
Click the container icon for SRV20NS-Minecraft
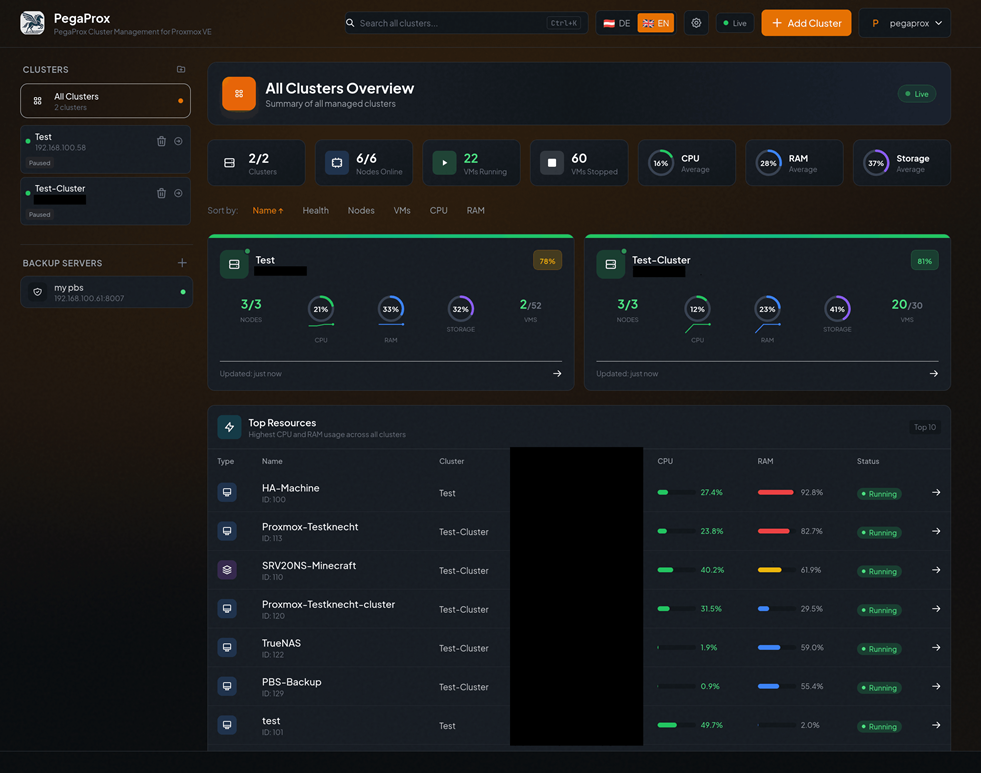point(227,570)
